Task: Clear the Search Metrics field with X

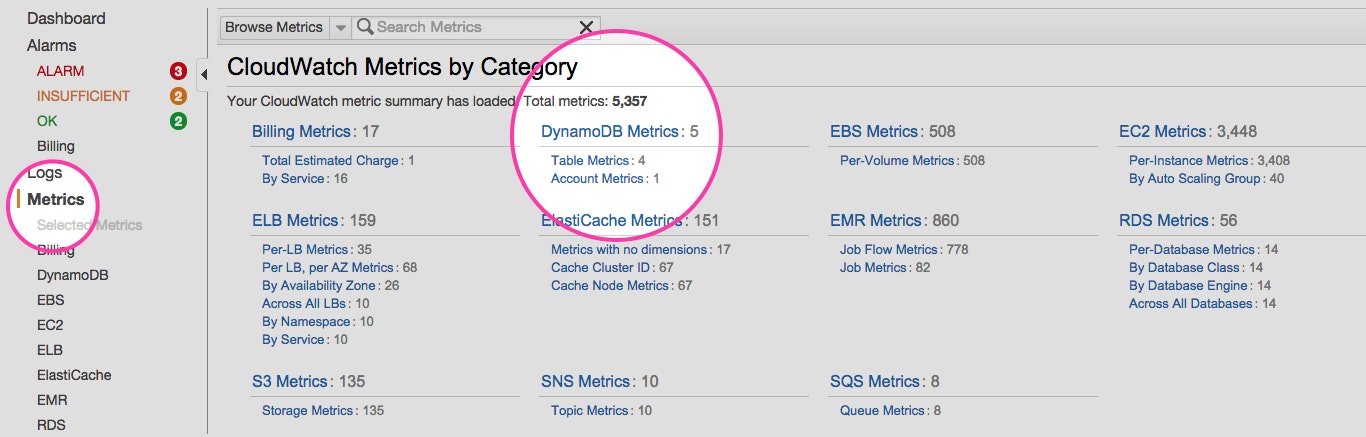Action: point(586,27)
